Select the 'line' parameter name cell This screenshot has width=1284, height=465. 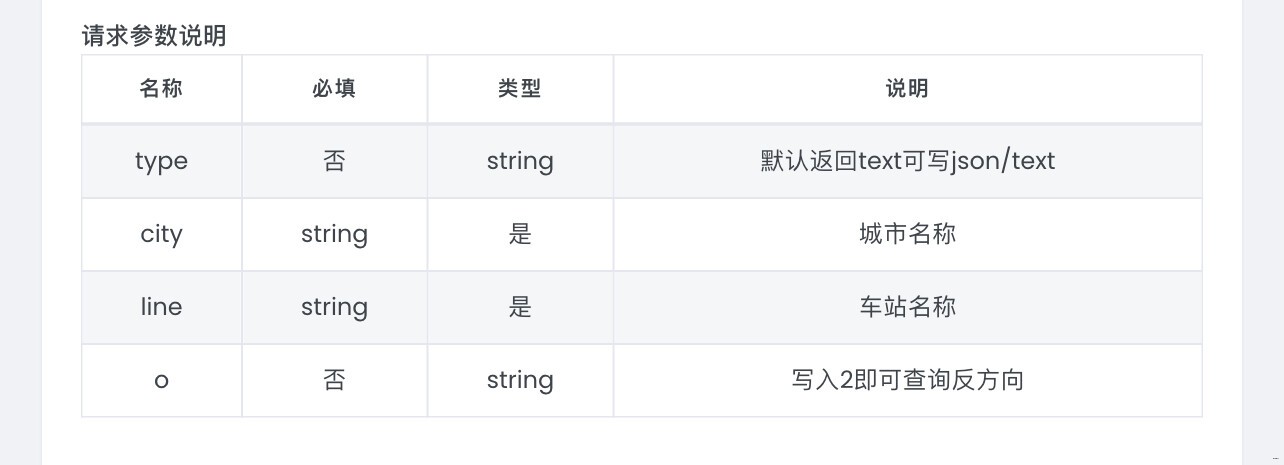tap(161, 307)
